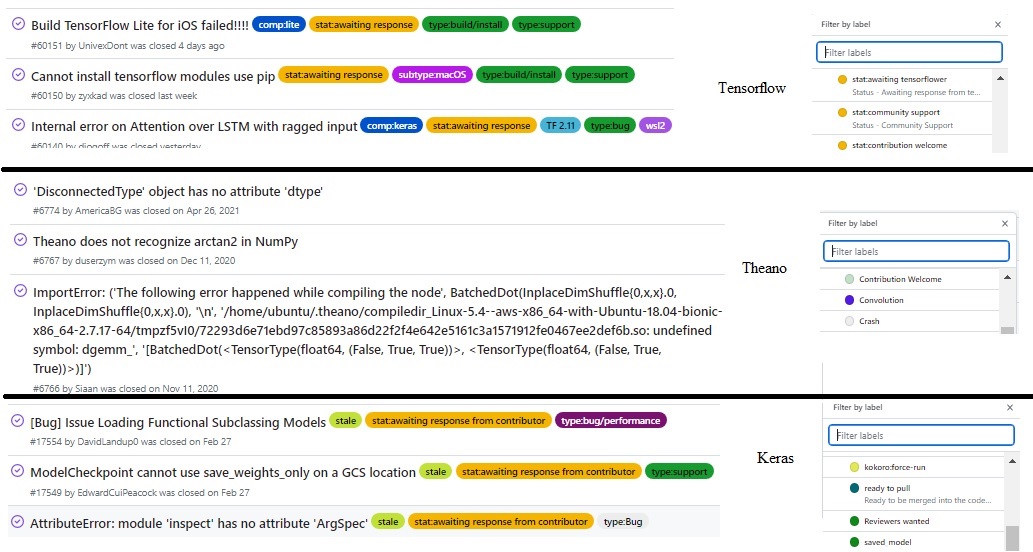Screen dimensions: 1033x552
Task: Click closed-issue icon beside ModelCheckpoint GCS issue
Action: click(18, 470)
